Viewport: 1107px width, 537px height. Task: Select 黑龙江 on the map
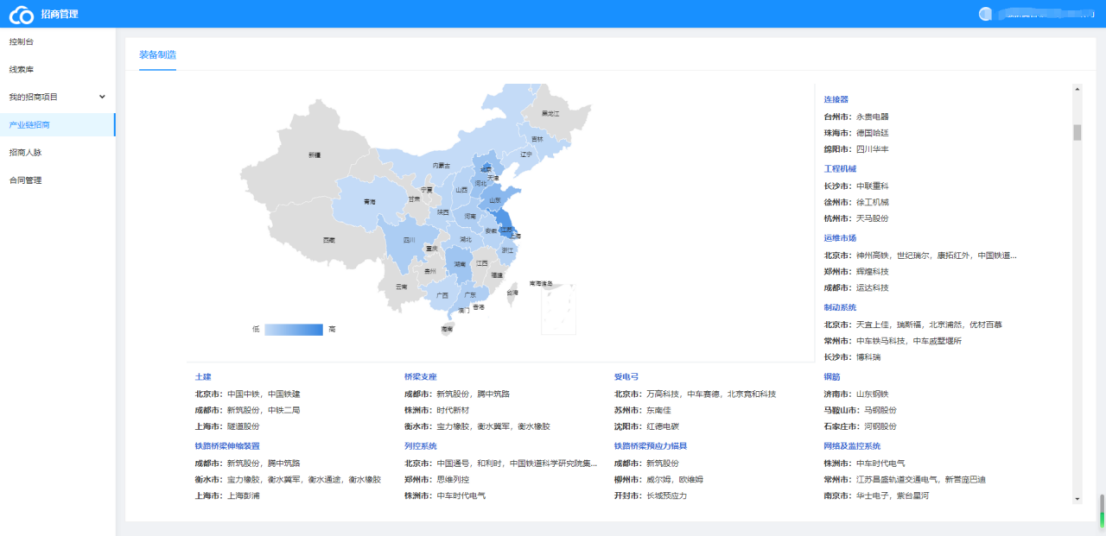[x=550, y=113]
